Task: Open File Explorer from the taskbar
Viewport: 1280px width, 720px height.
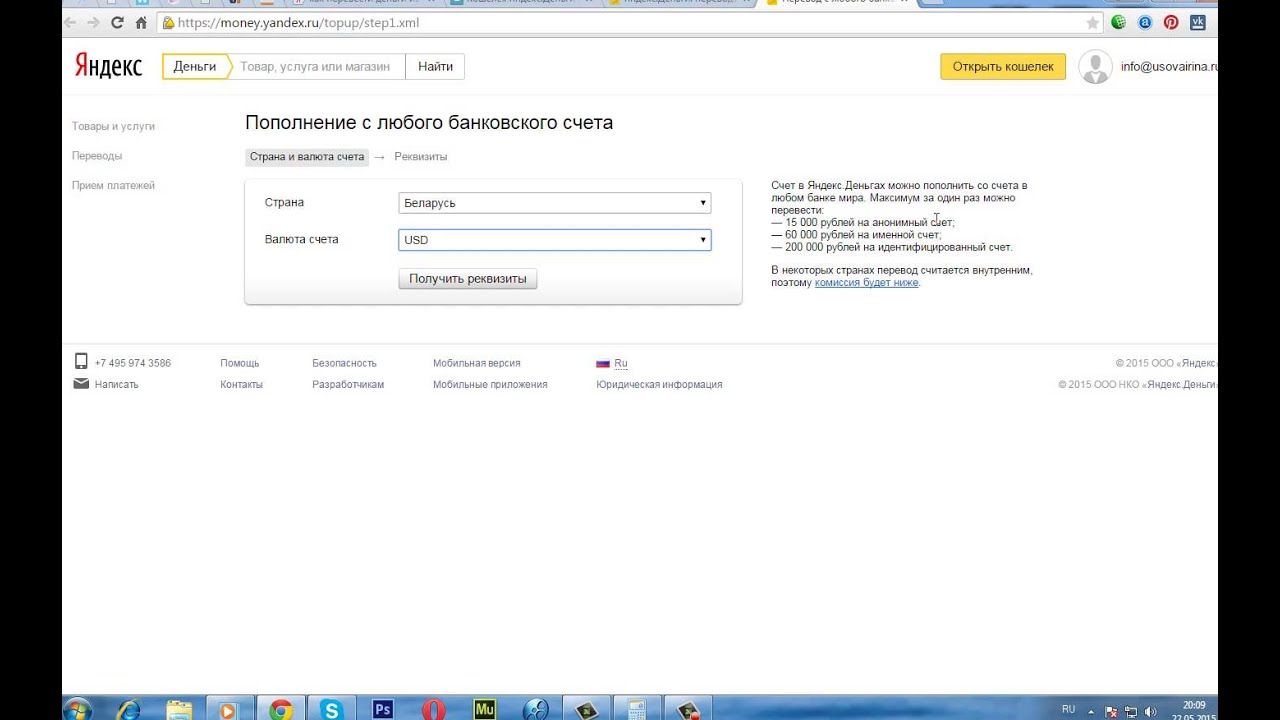Action: (179, 709)
